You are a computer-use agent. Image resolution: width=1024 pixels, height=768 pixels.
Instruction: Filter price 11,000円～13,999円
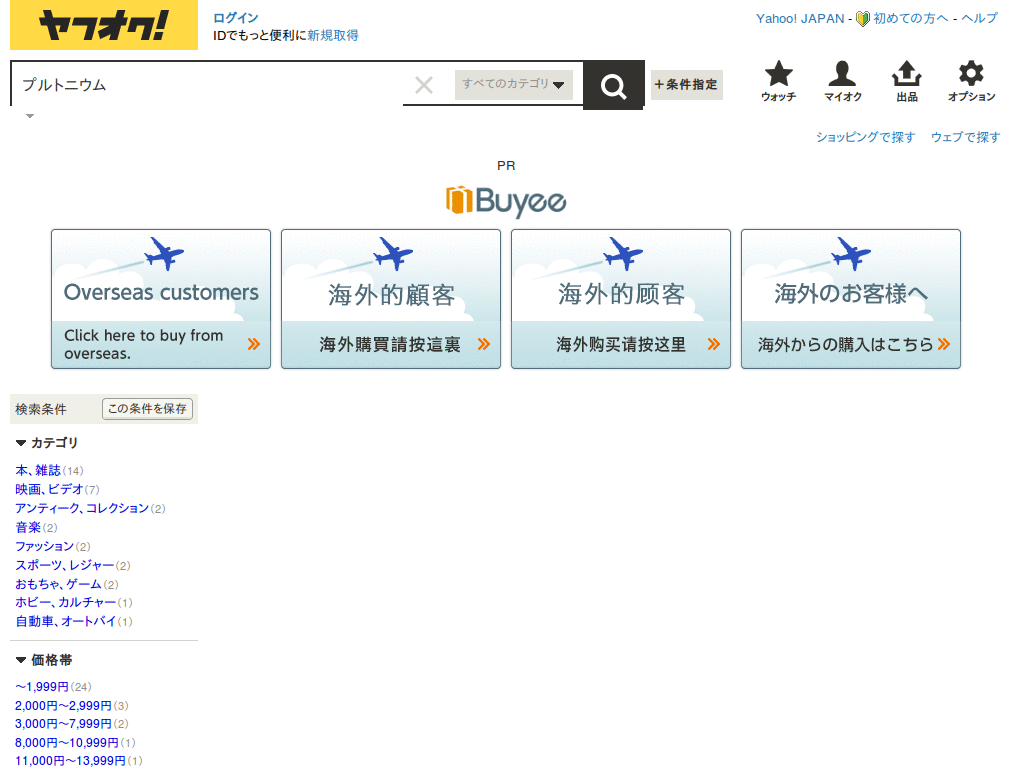coord(70,761)
